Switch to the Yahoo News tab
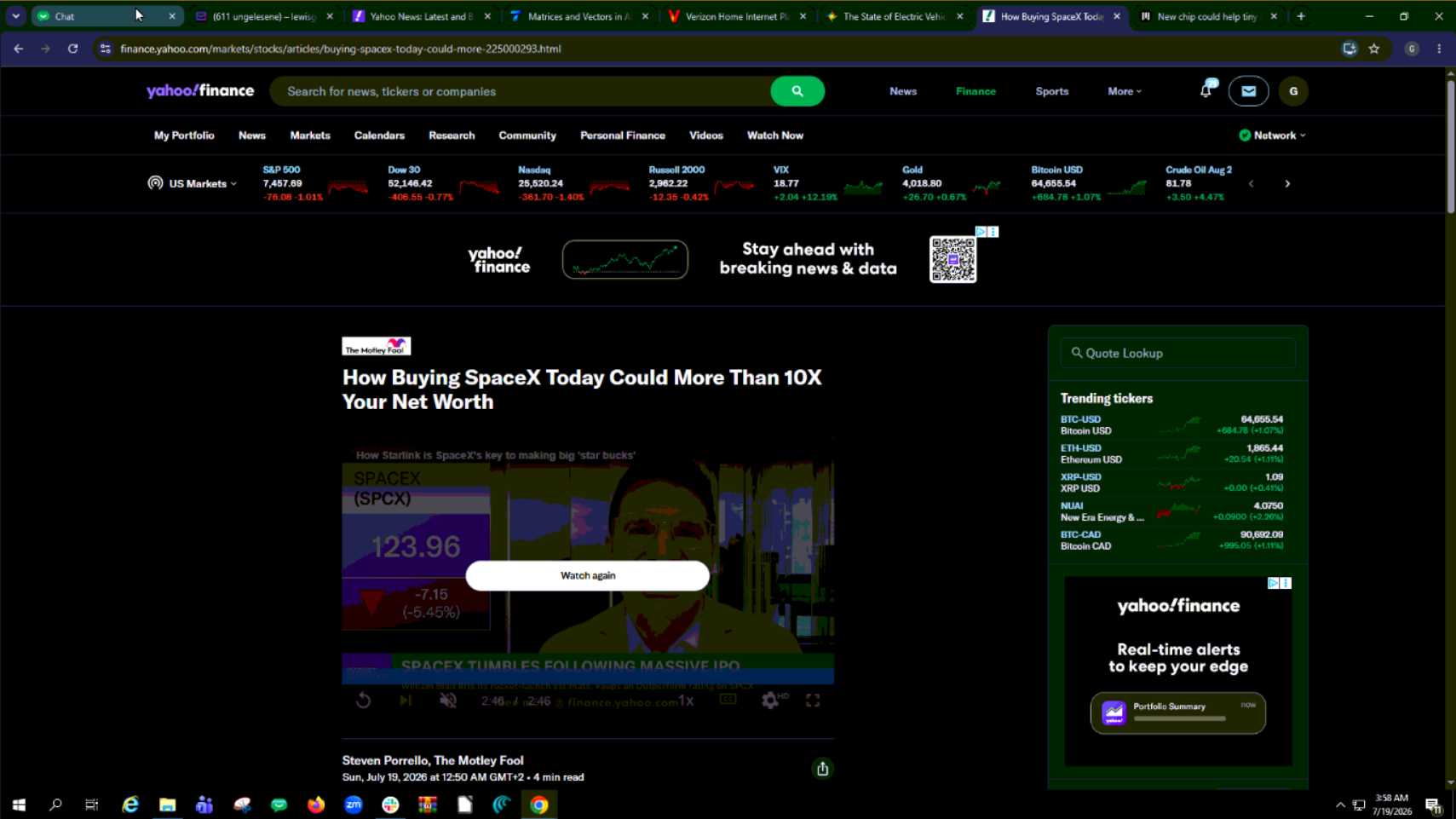 423,16
